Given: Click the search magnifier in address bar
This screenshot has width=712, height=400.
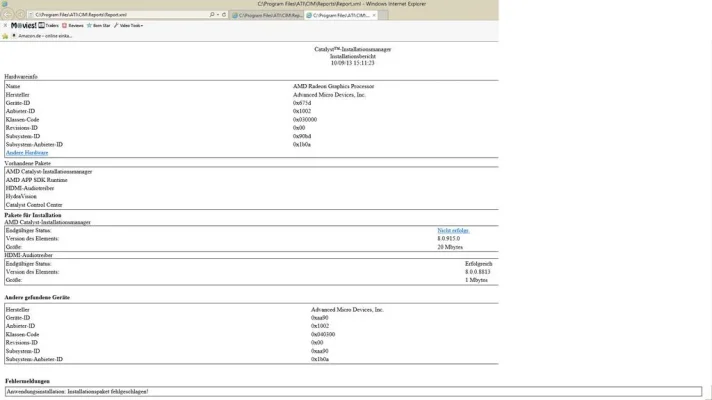Looking at the screenshot, I should coord(212,15).
